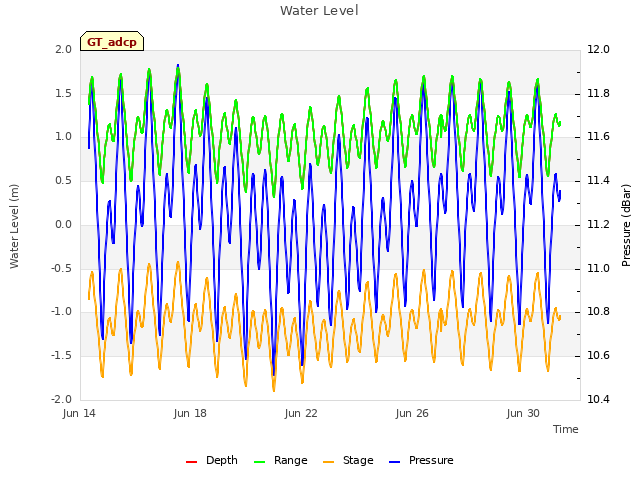Toggle the Stage legend entry

(x=348, y=460)
